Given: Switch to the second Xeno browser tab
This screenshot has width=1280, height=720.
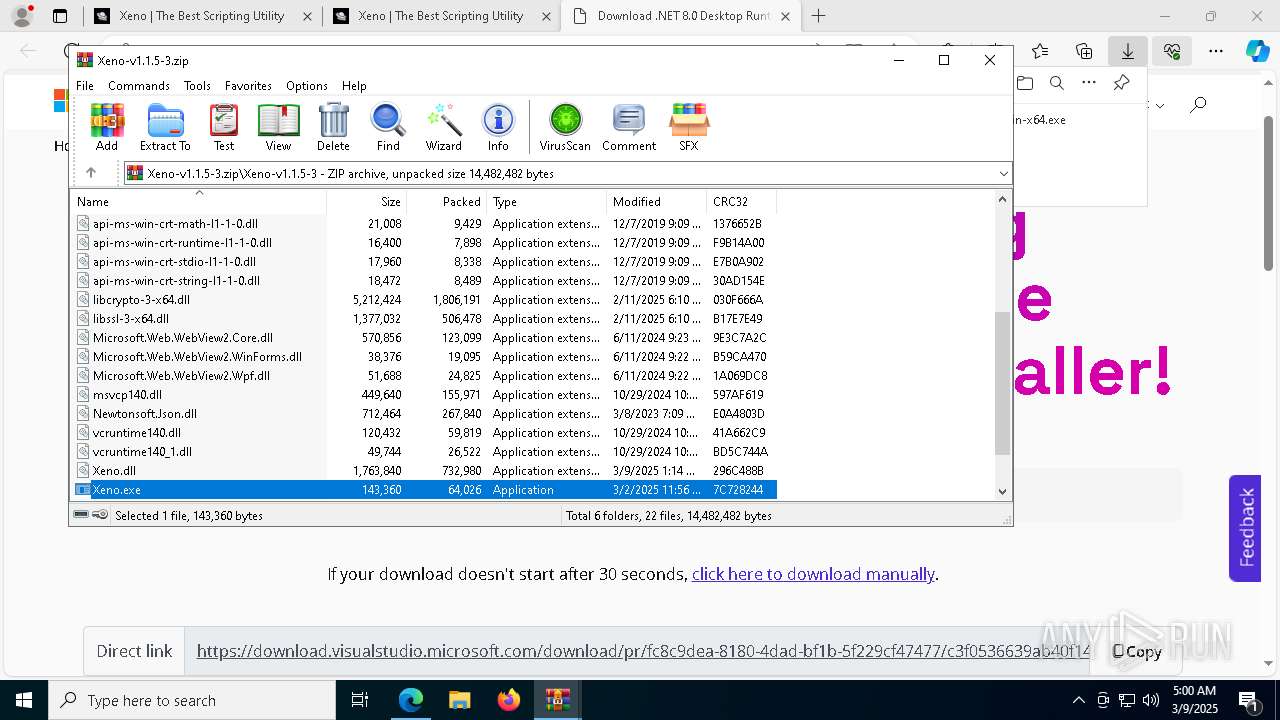Looking at the screenshot, I should tap(441, 16).
